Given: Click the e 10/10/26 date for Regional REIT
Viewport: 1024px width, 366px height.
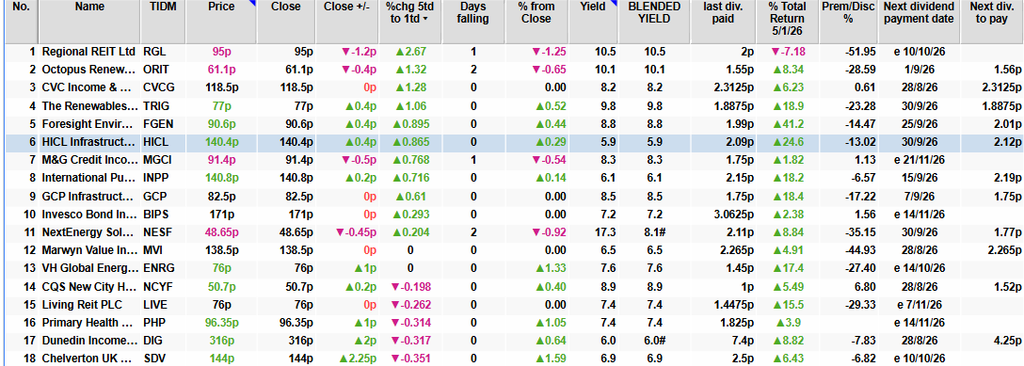Looking at the screenshot, I should 919,51.
